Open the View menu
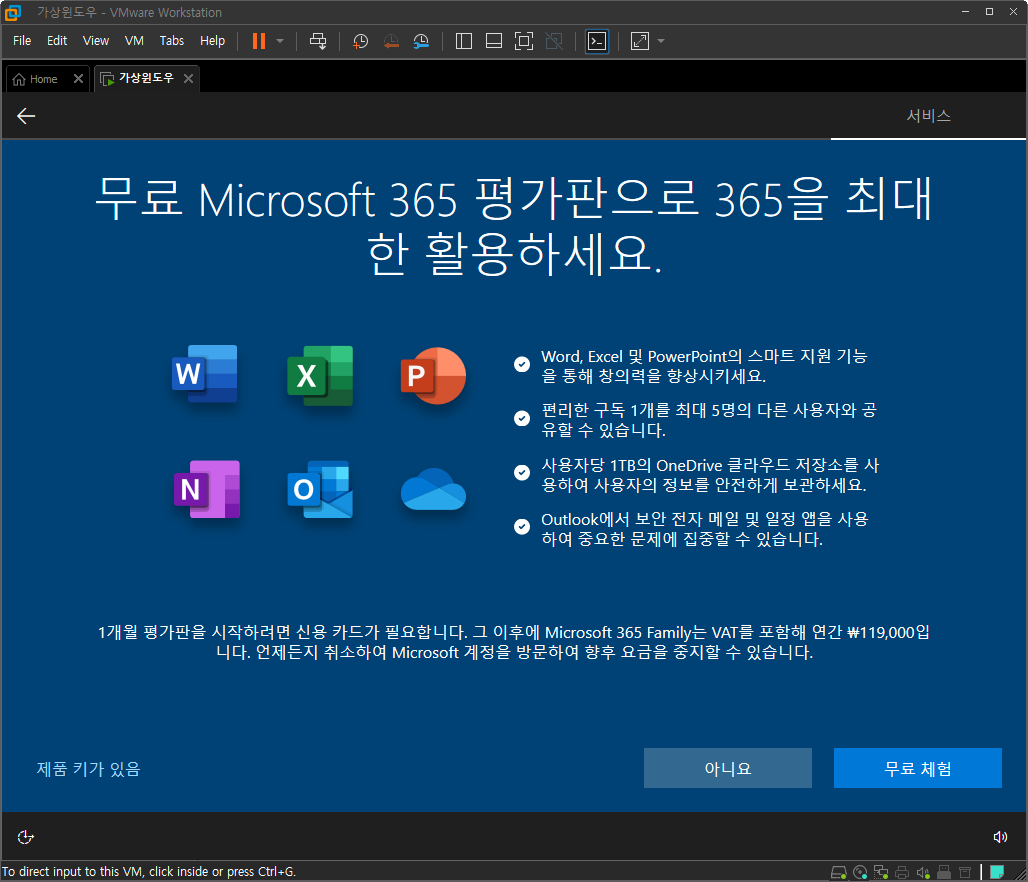 96,41
